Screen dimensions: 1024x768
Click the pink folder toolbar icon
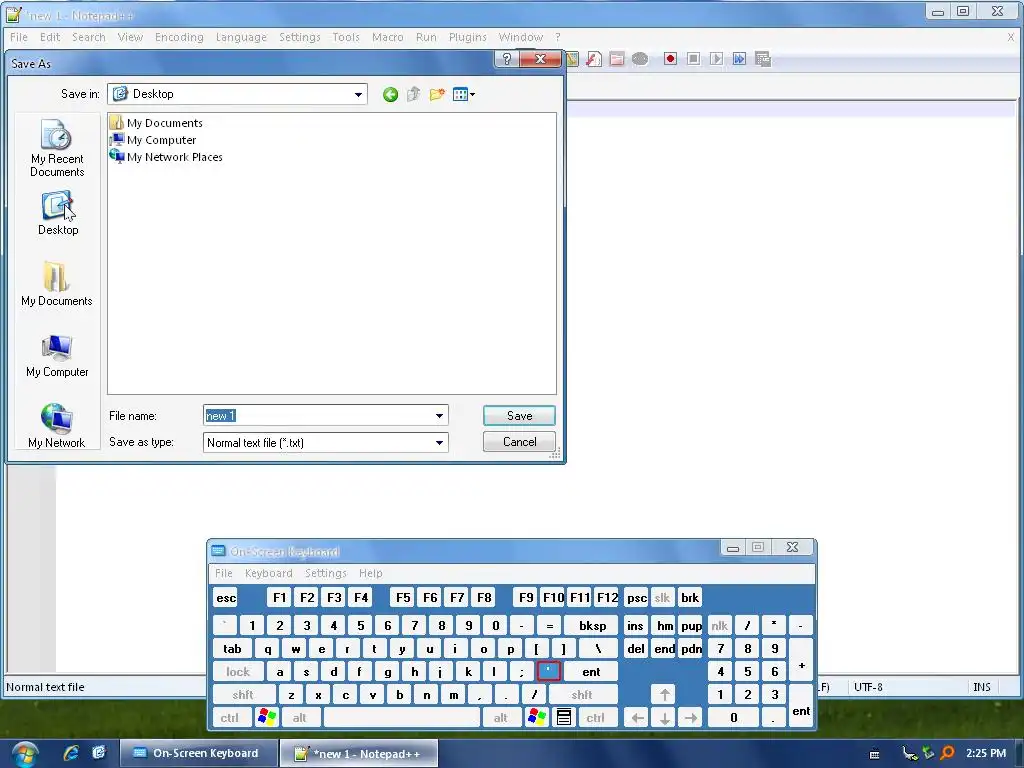616,59
